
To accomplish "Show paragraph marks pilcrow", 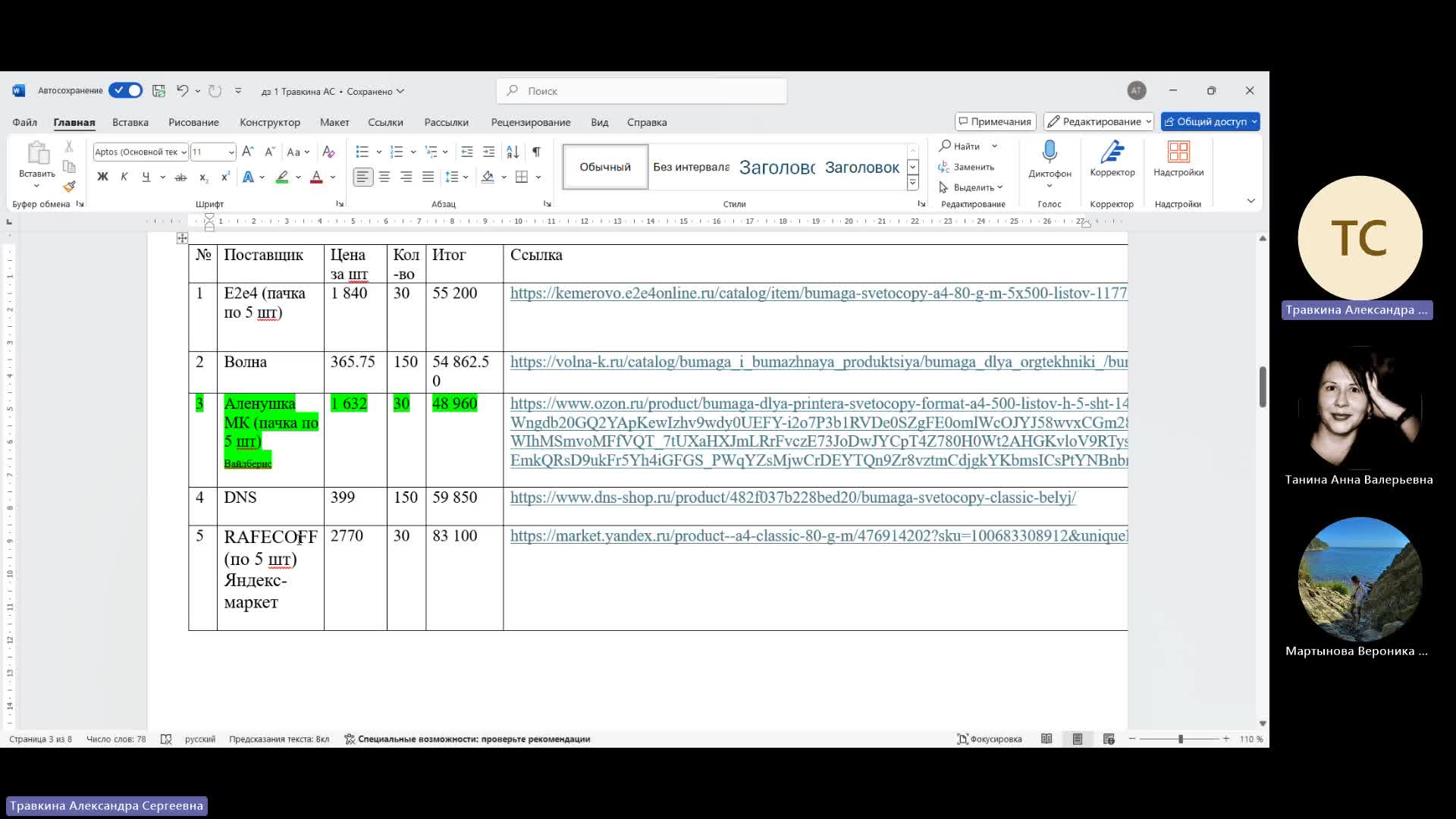I will (x=536, y=152).
